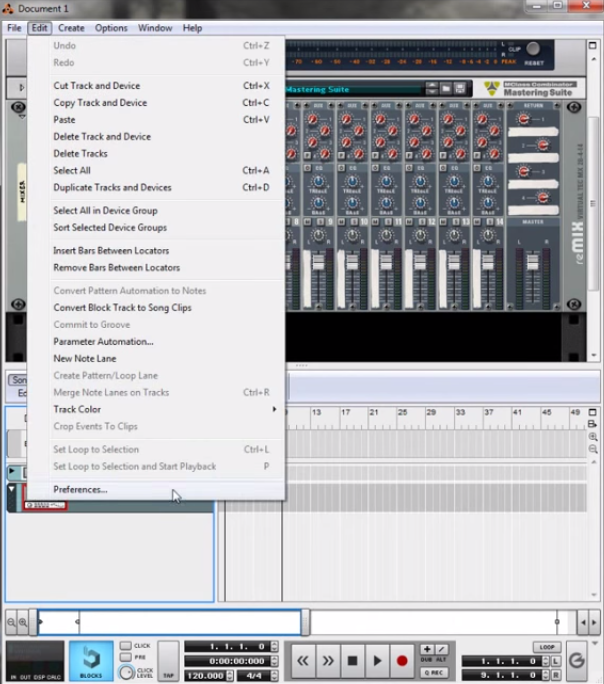Select Duplicate Tracks and Devices
Screen dimensions: 604x684
coord(157,188)
